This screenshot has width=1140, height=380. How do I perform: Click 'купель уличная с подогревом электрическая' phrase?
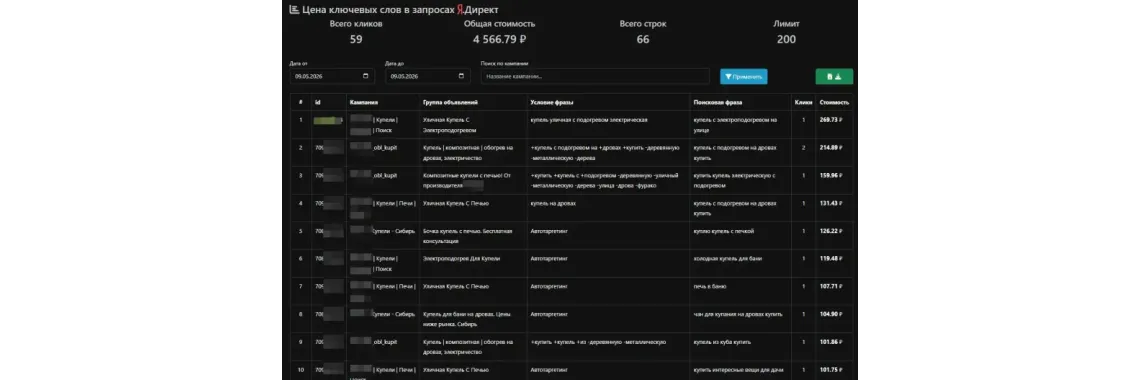coord(589,120)
